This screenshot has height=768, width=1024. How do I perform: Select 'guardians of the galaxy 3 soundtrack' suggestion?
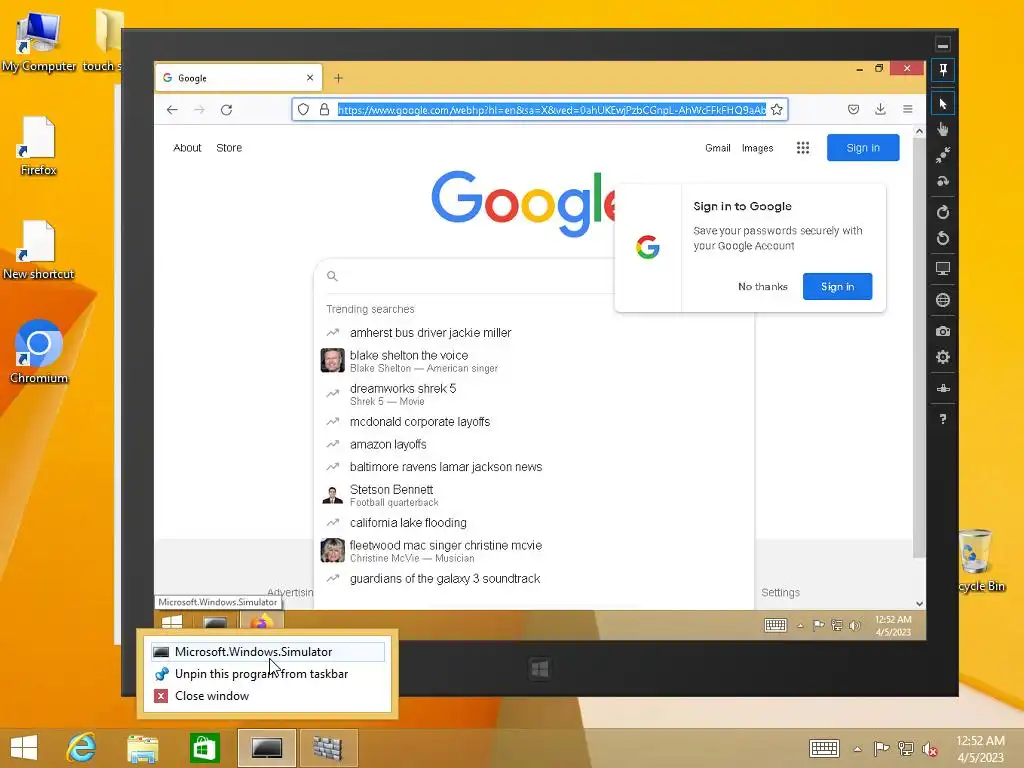(x=534, y=579)
